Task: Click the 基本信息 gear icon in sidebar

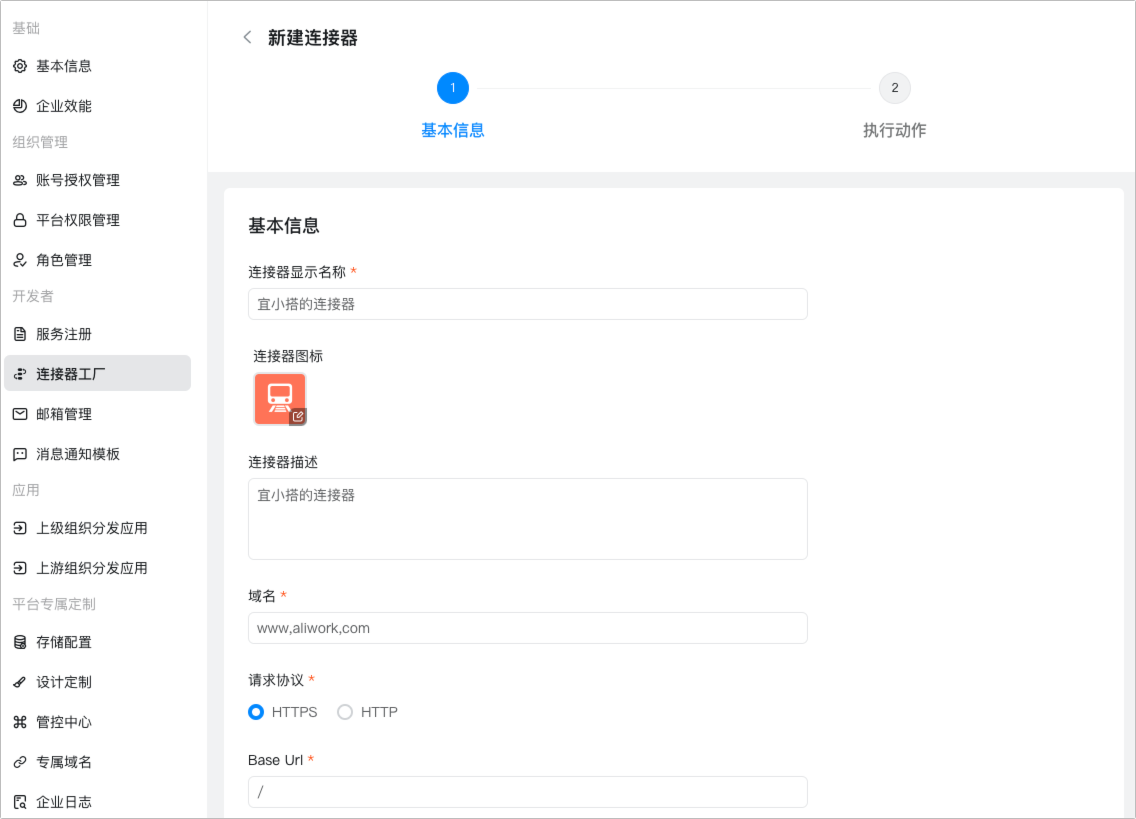Action: click(x=20, y=66)
